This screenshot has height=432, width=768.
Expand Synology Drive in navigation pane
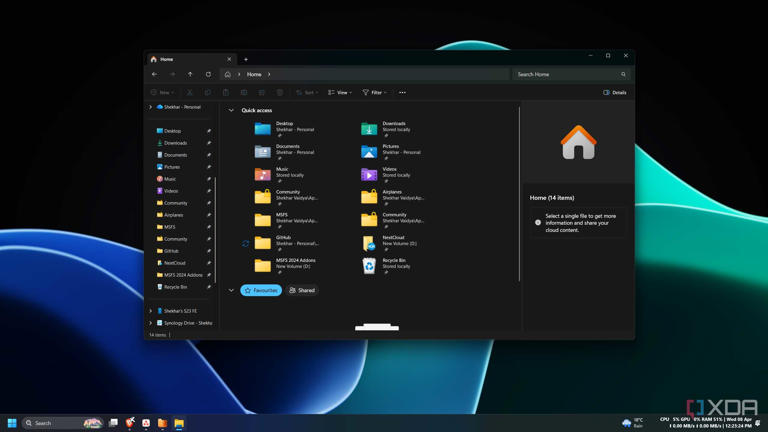coord(151,323)
